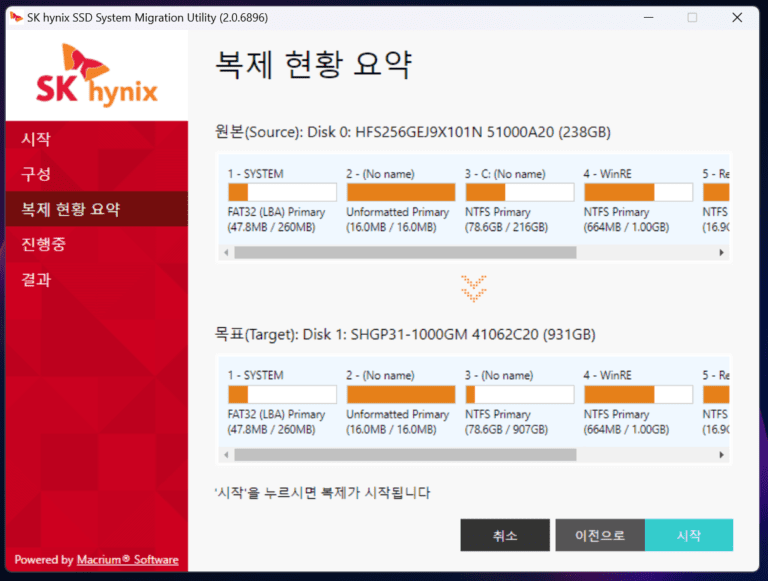Click target text '(78.6GB / 907GB)'
768x581 pixels.
[x=506, y=430]
